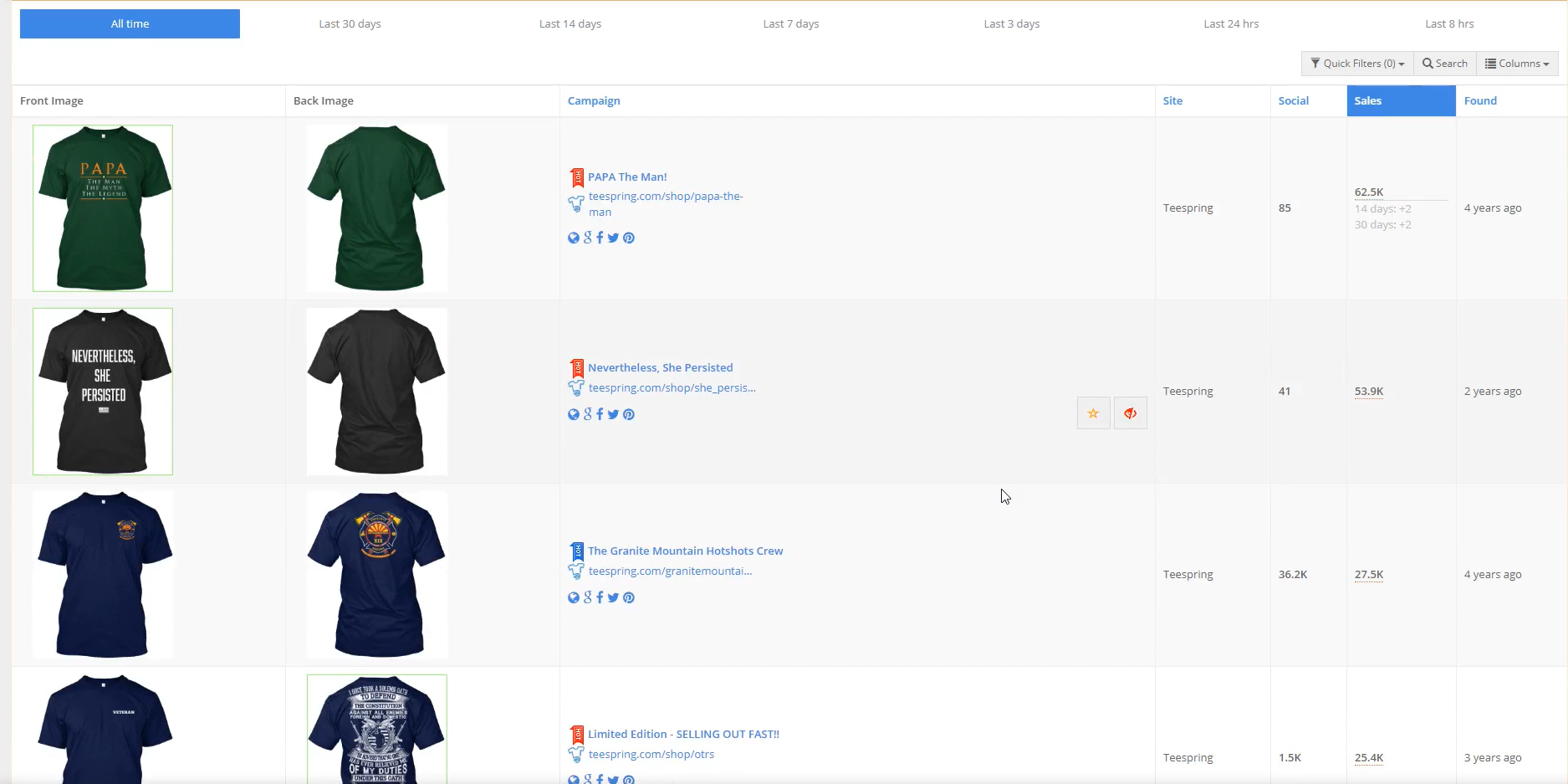Click the highlighted All time filter bar
The height and width of the screenshot is (784, 1568).
[x=130, y=23]
